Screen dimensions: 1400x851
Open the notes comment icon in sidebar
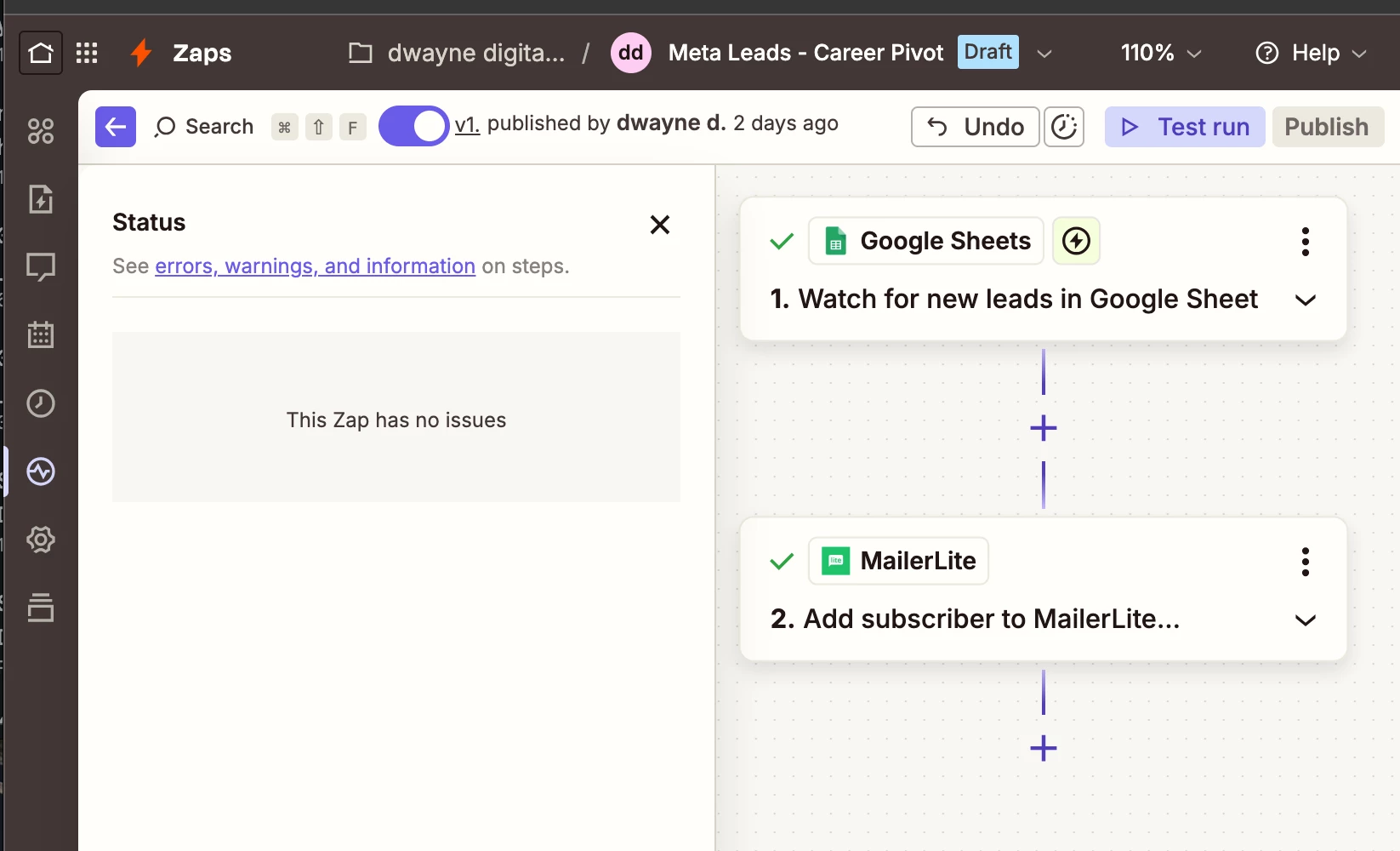point(41,267)
